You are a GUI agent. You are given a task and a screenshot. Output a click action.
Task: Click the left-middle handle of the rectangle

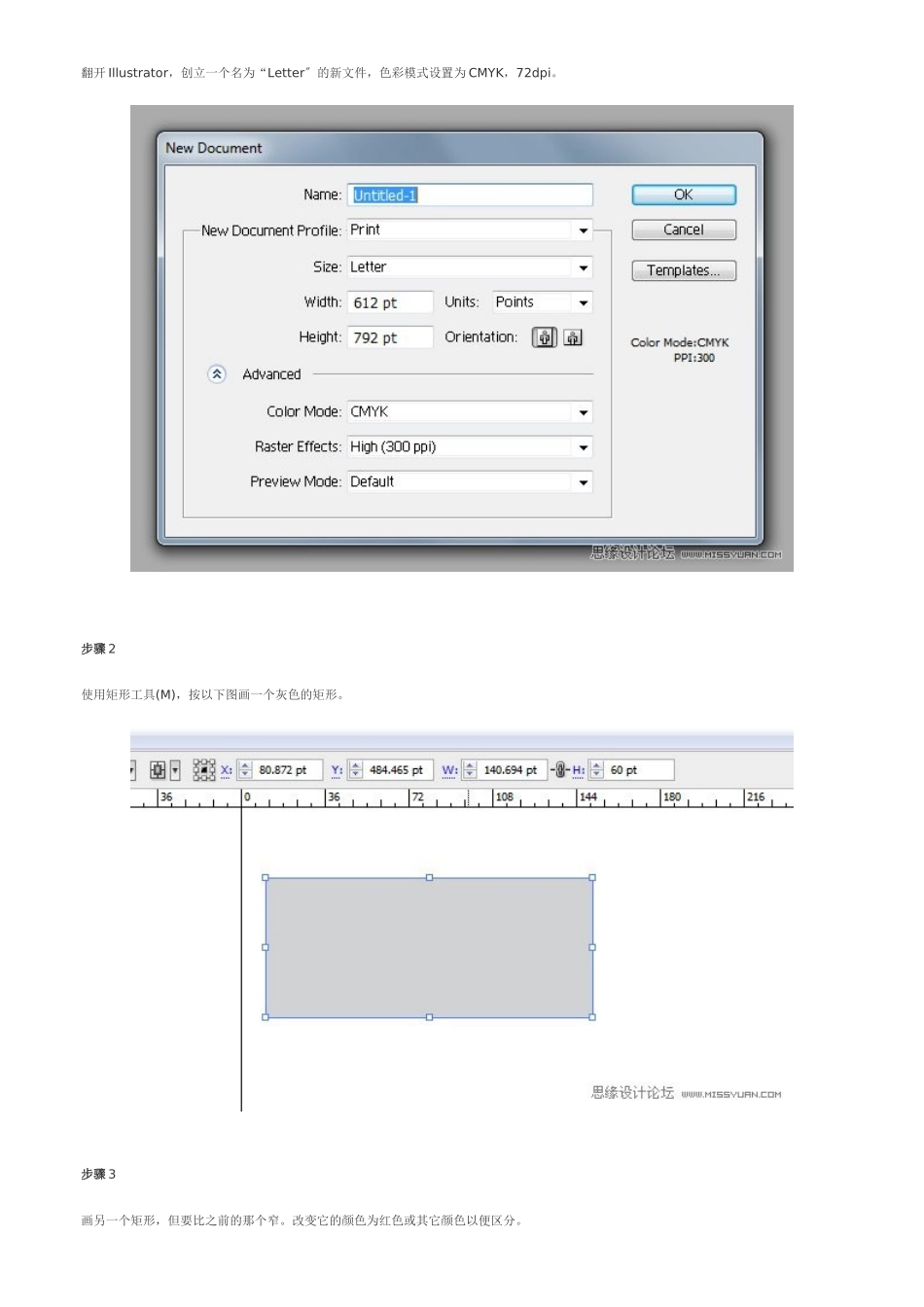tap(266, 947)
